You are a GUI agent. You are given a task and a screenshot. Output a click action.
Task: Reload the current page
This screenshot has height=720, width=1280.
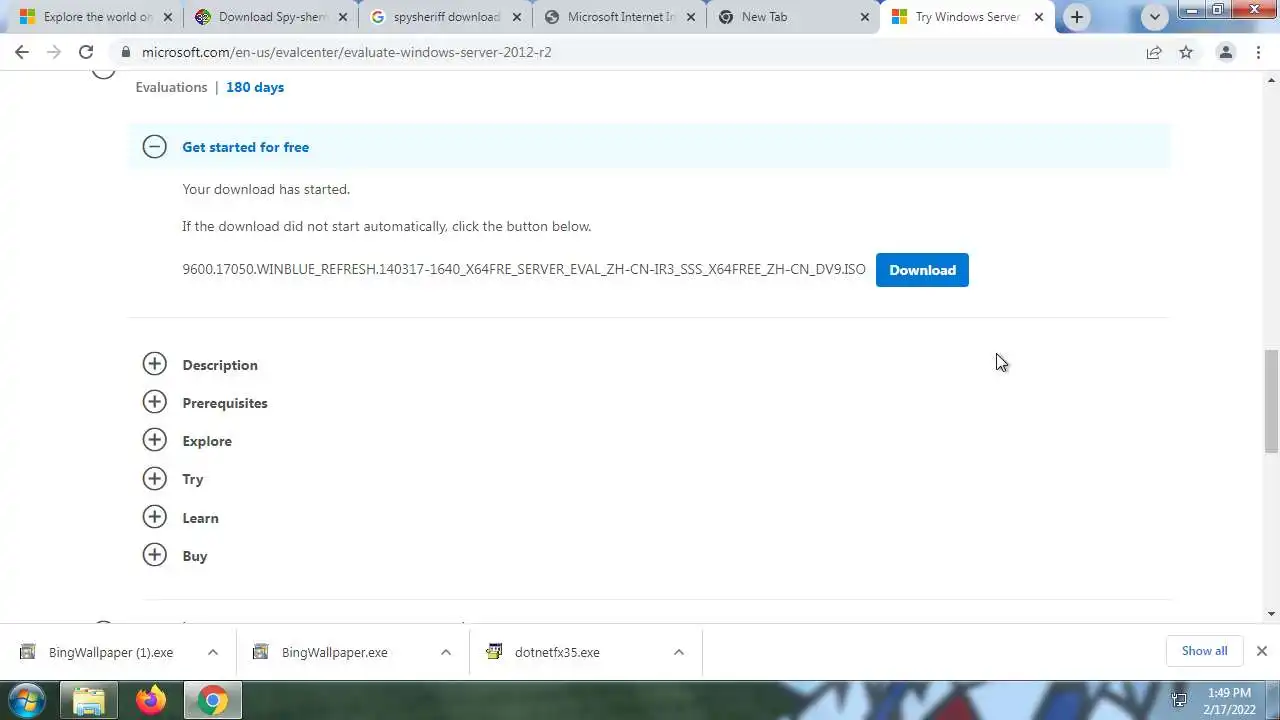pos(86,52)
